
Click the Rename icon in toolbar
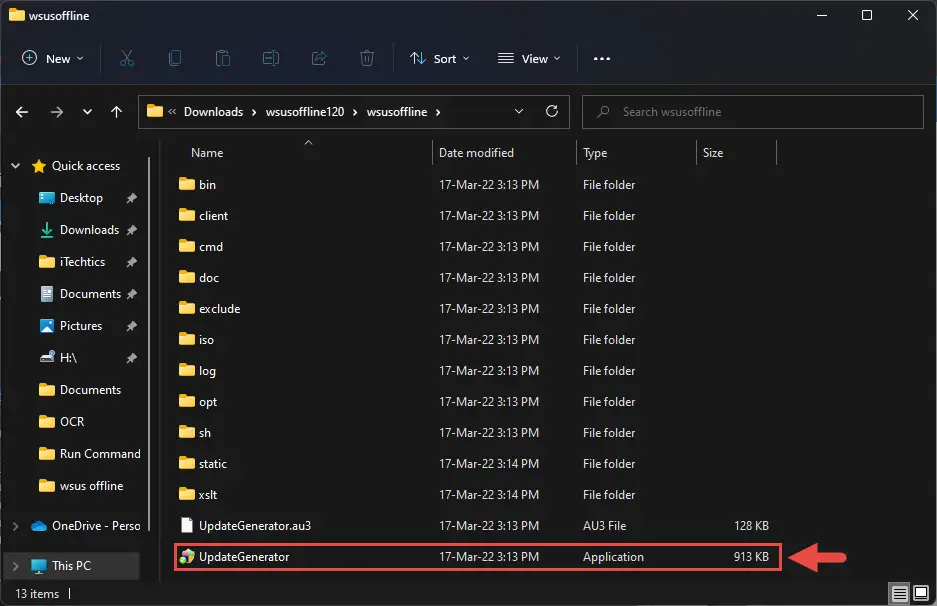[271, 59]
